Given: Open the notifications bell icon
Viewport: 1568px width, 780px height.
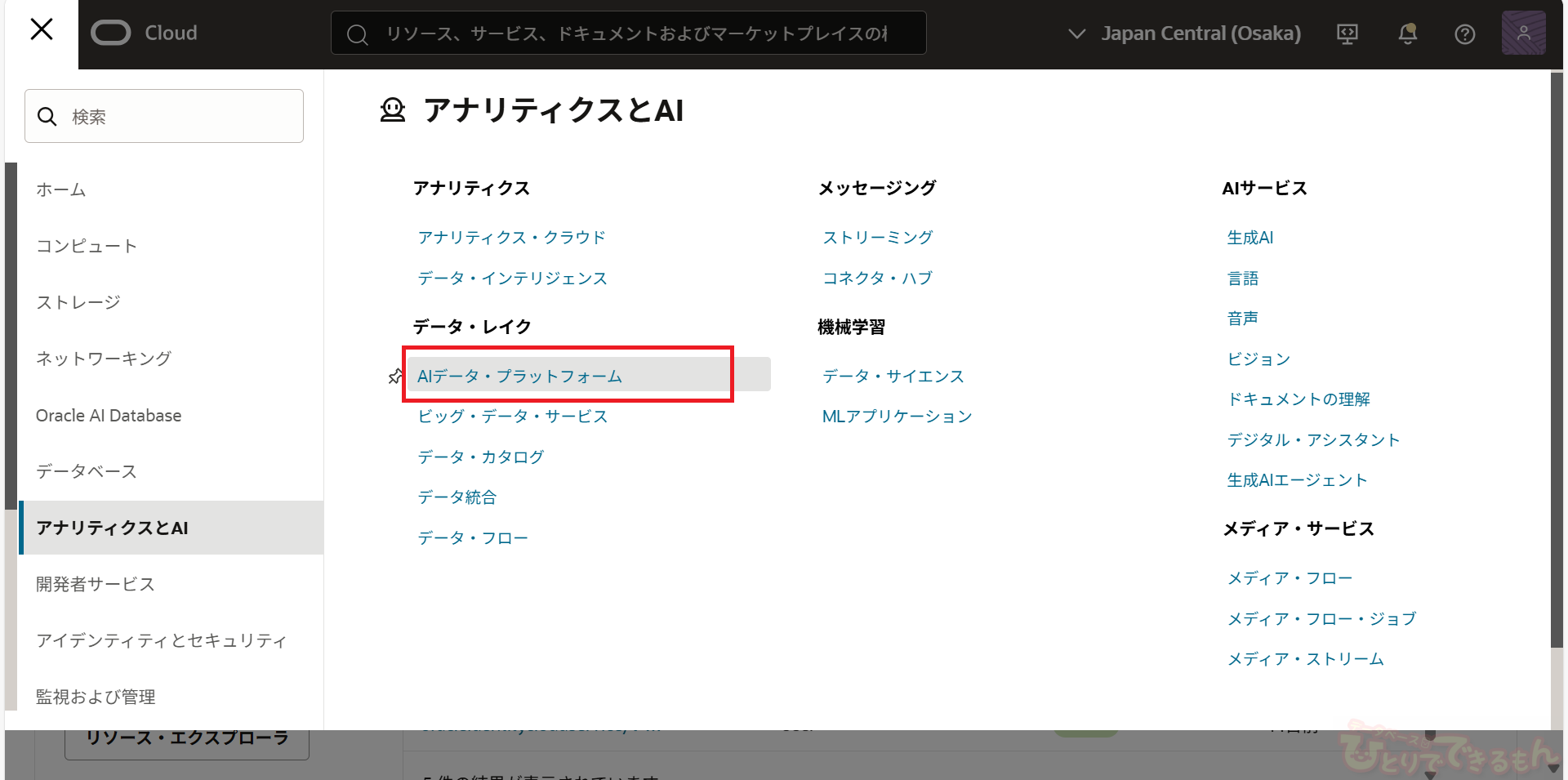Looking at the screenshot, I should (1407, 33).
